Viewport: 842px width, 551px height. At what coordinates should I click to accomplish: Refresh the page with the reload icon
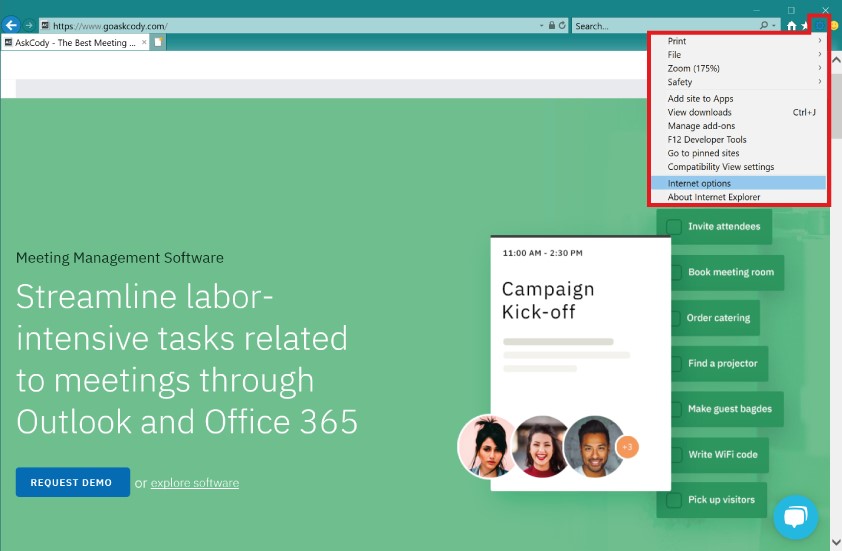(562, 25)
